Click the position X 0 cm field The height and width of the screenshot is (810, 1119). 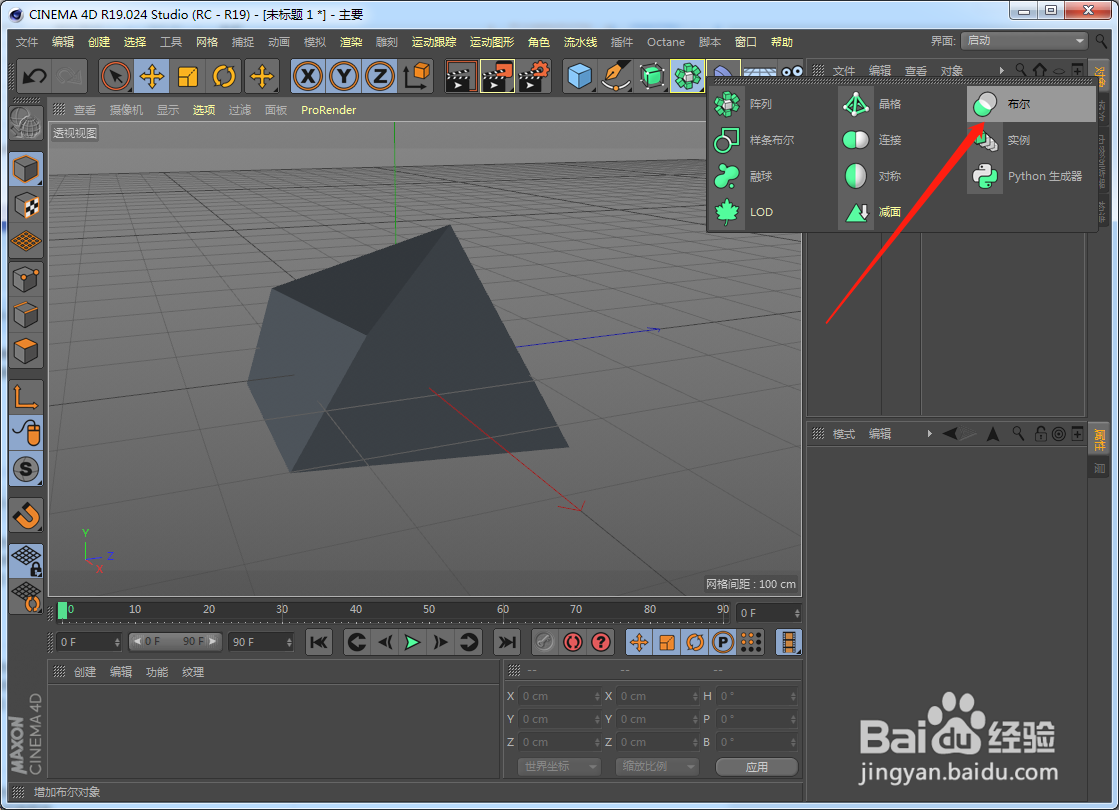click(x=560, y=696)
